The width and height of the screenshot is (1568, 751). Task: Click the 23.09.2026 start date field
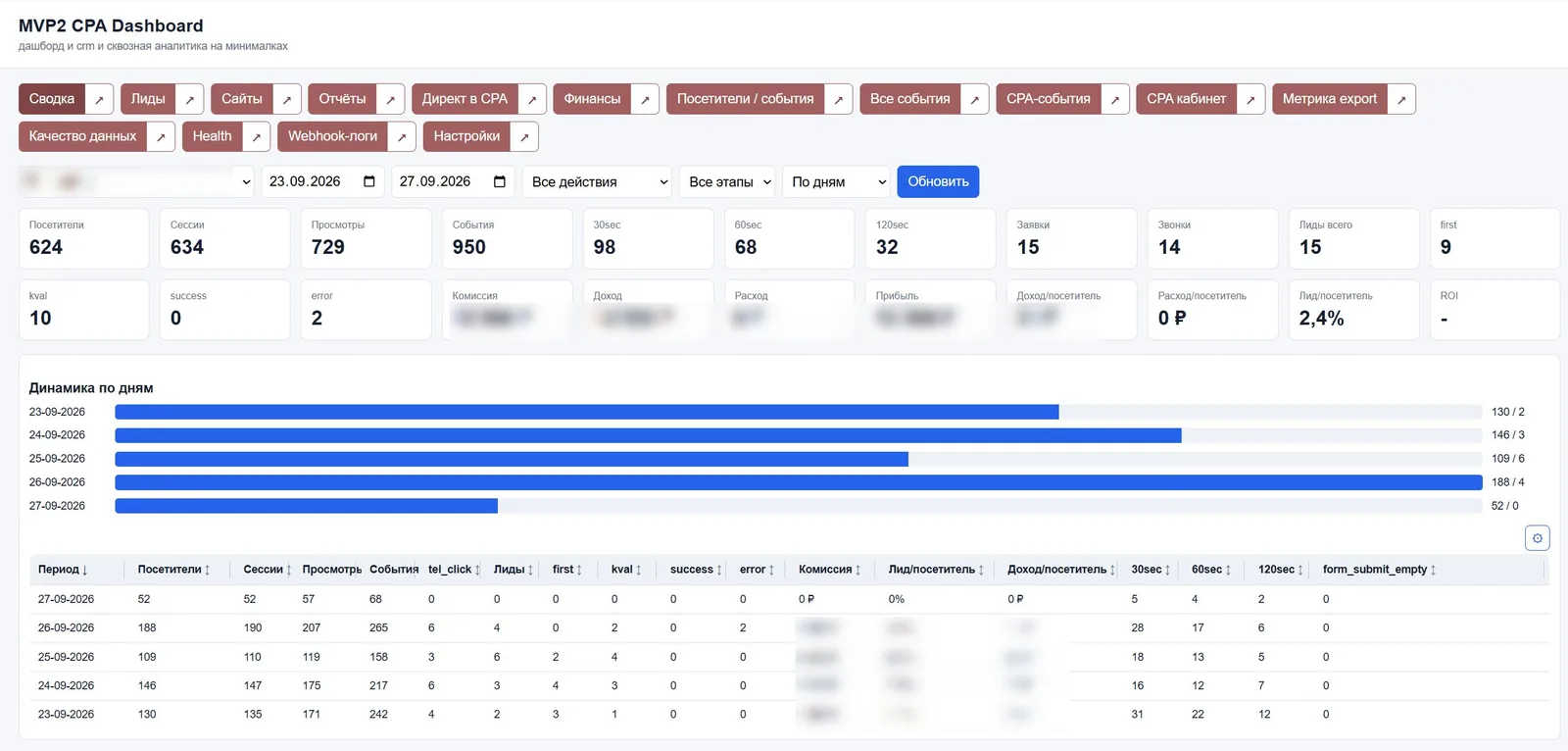point(323,181)
